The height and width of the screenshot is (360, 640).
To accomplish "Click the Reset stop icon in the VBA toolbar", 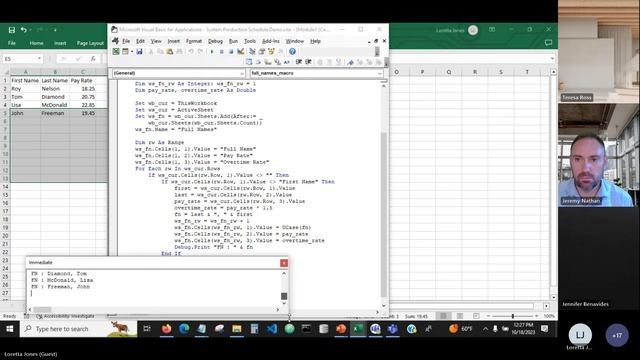I will pyautogui.click(x=231, y=51).
